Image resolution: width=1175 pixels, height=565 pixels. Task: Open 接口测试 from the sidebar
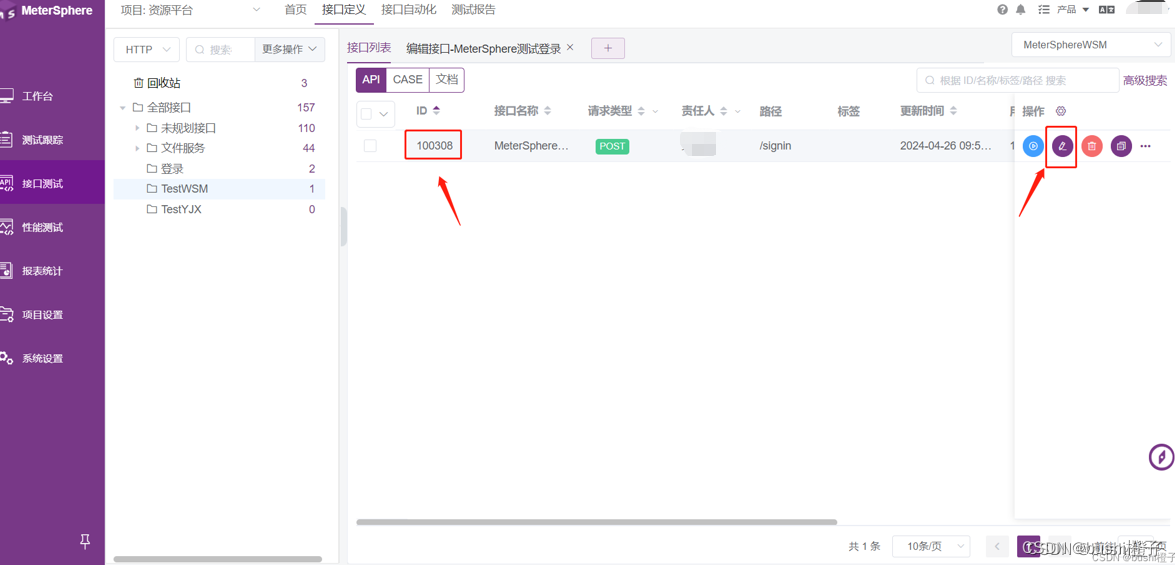(43, 183)
